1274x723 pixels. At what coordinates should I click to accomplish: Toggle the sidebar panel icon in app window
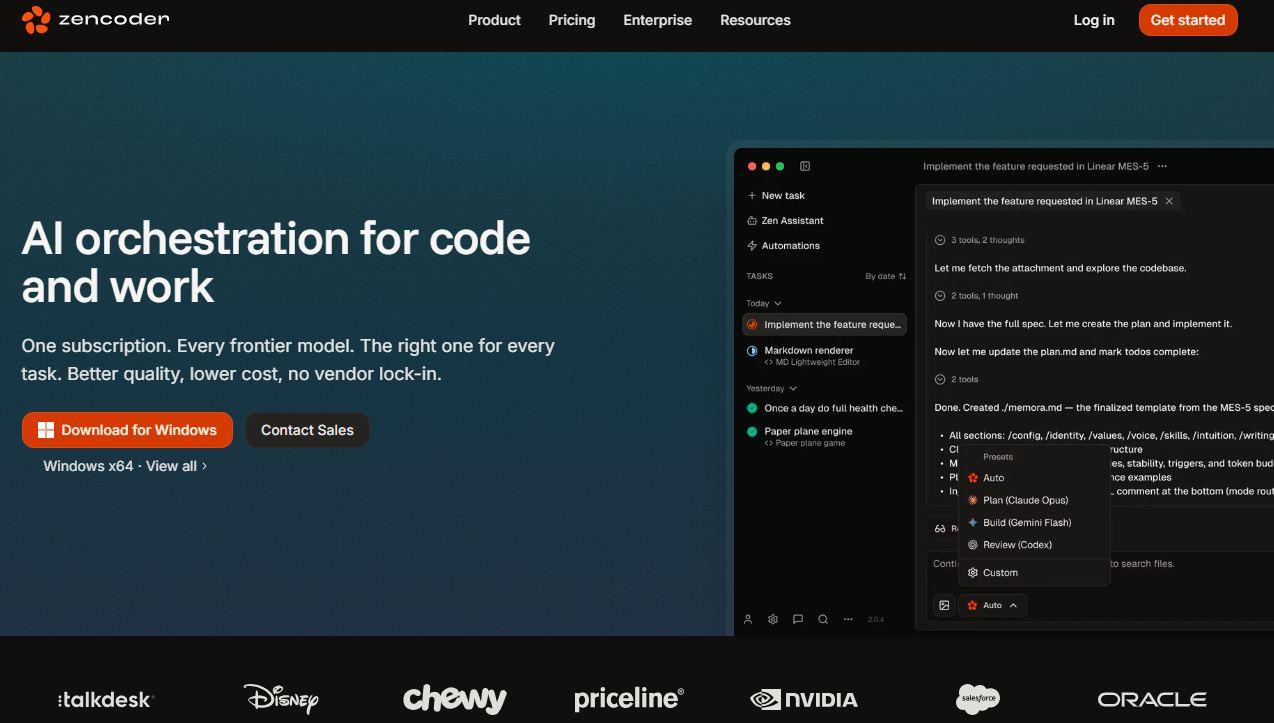[805, 166]
